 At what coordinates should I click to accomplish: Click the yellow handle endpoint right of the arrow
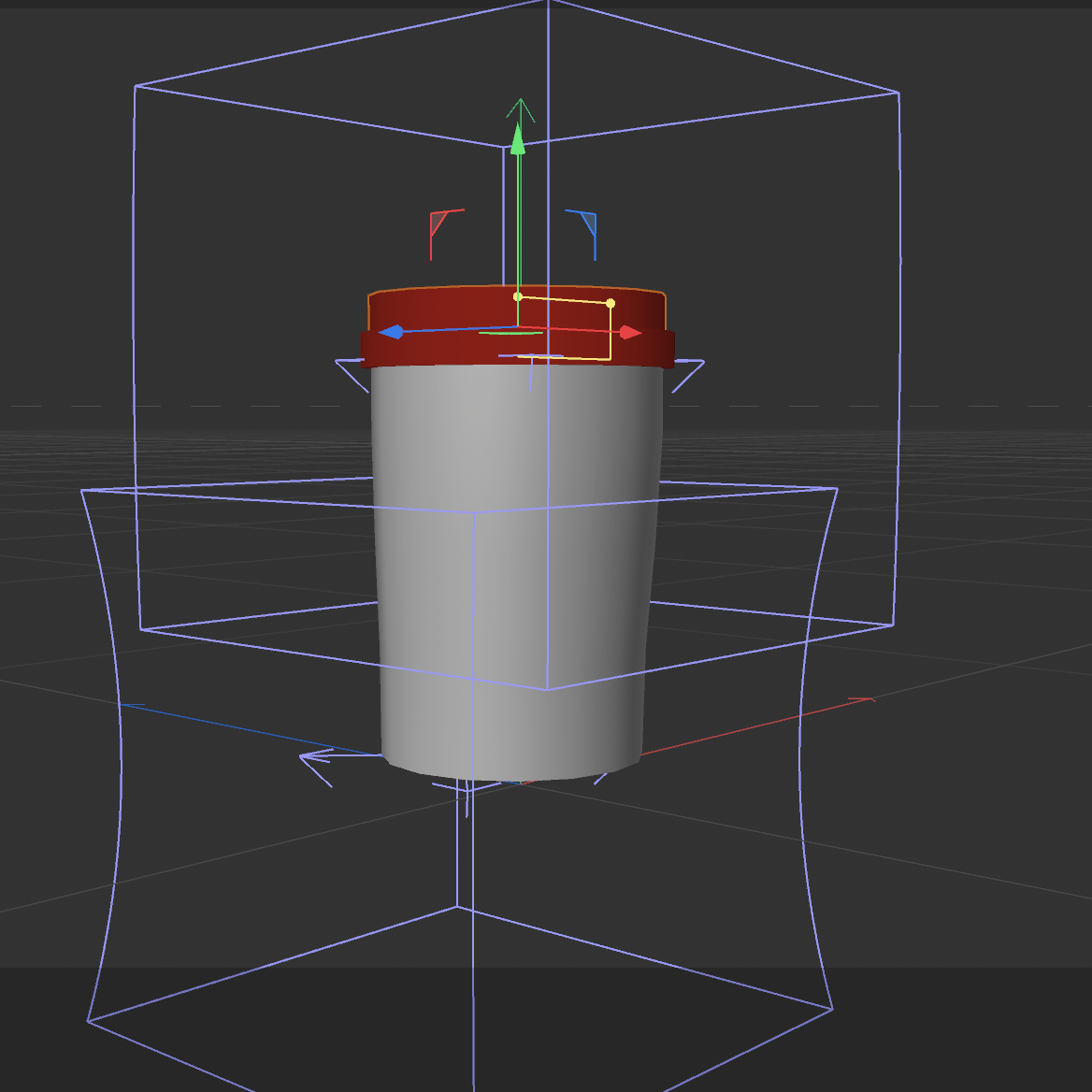coord(610,303)
